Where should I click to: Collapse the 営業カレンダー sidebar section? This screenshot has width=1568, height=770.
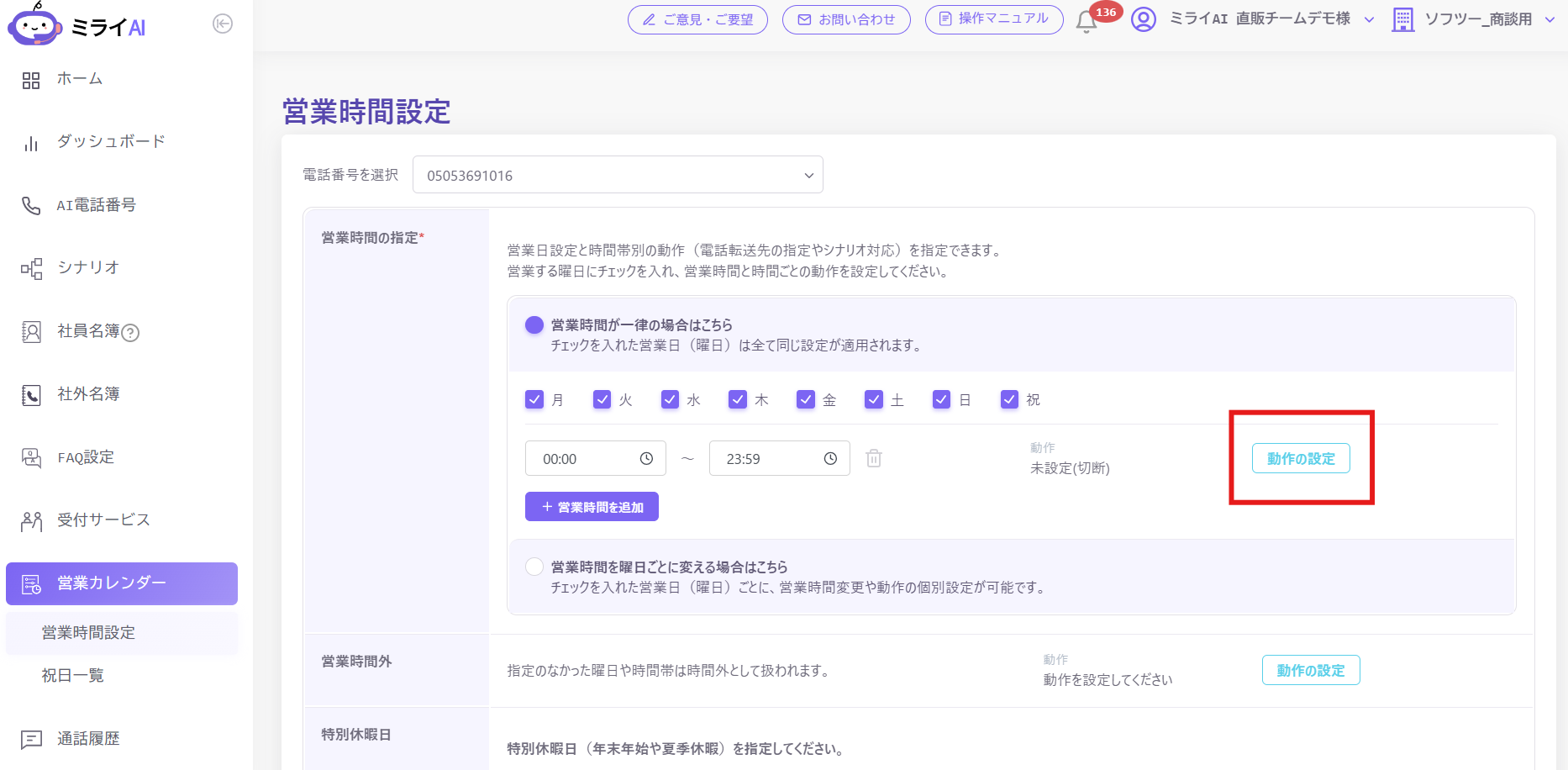[122, 583]
